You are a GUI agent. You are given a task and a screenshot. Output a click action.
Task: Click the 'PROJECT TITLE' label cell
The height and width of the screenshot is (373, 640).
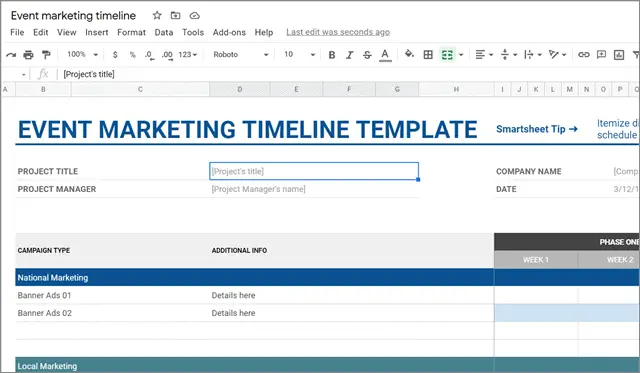tap(48, 171)
